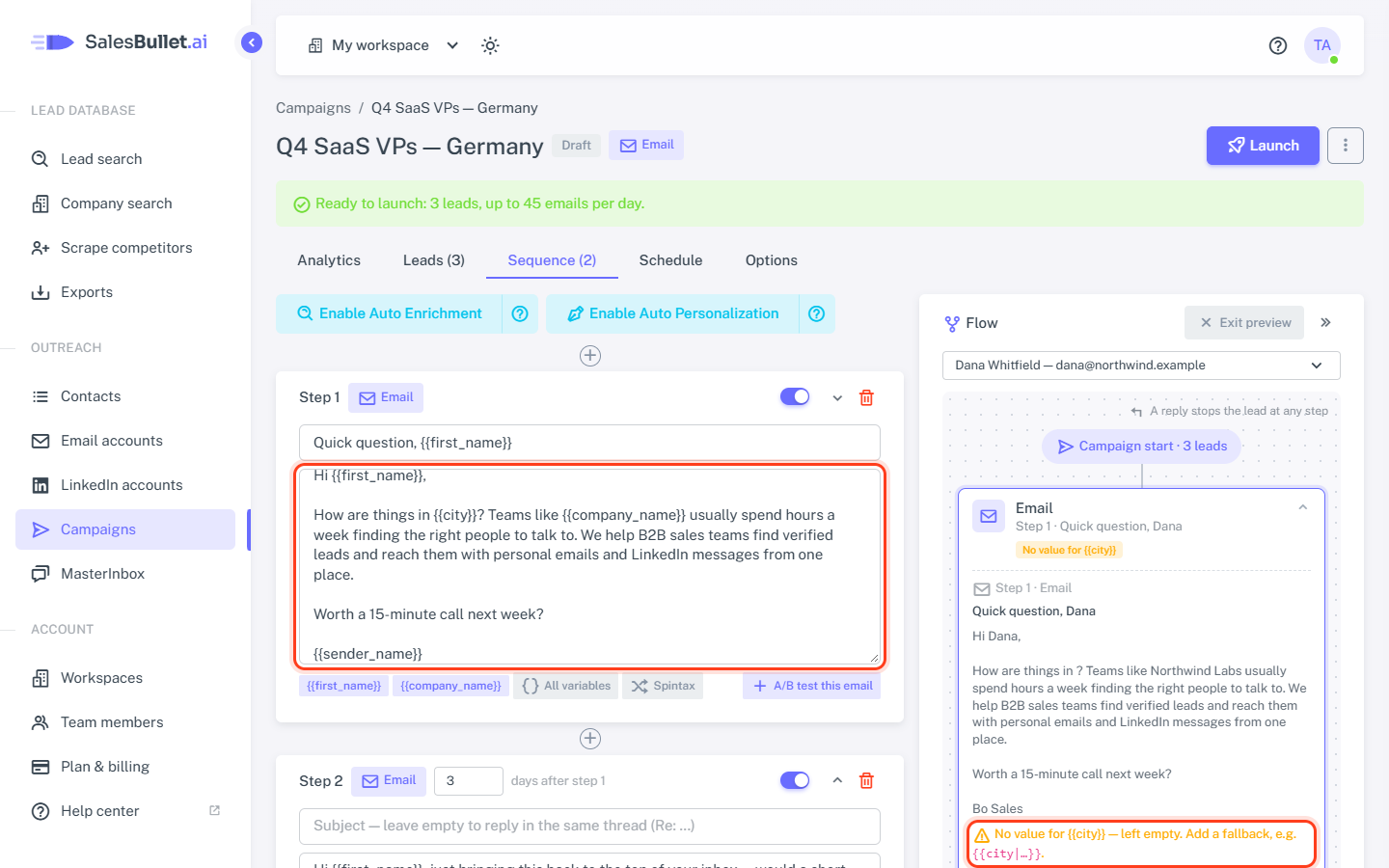The image size is (1389, 868).
Task: Open Lead search in sidebar
Action: (125, 159)
